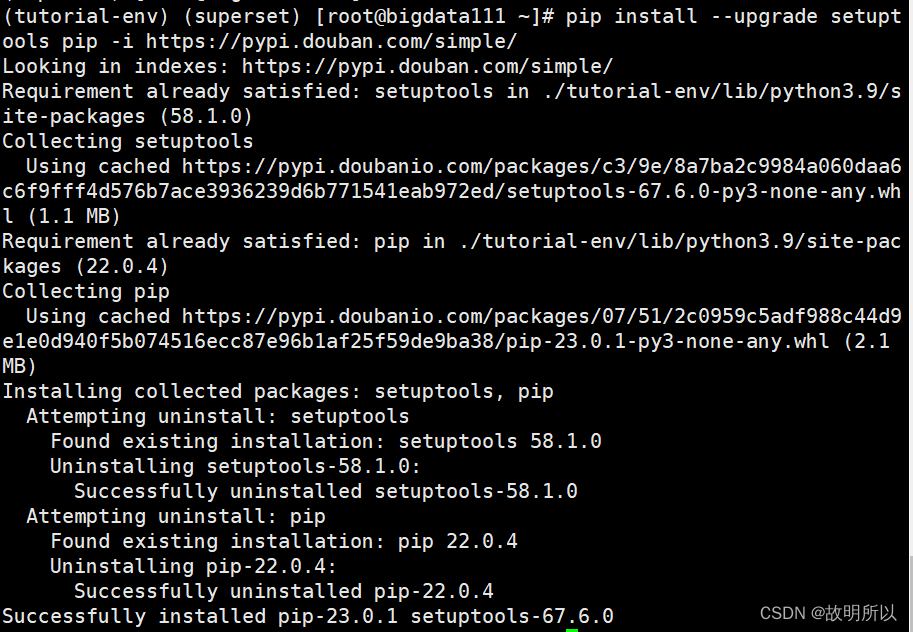Click the "Uninstalling pip-22.0.4:" line
The width and height of the screenshot is (913, 632).
(x=193, y=566)
